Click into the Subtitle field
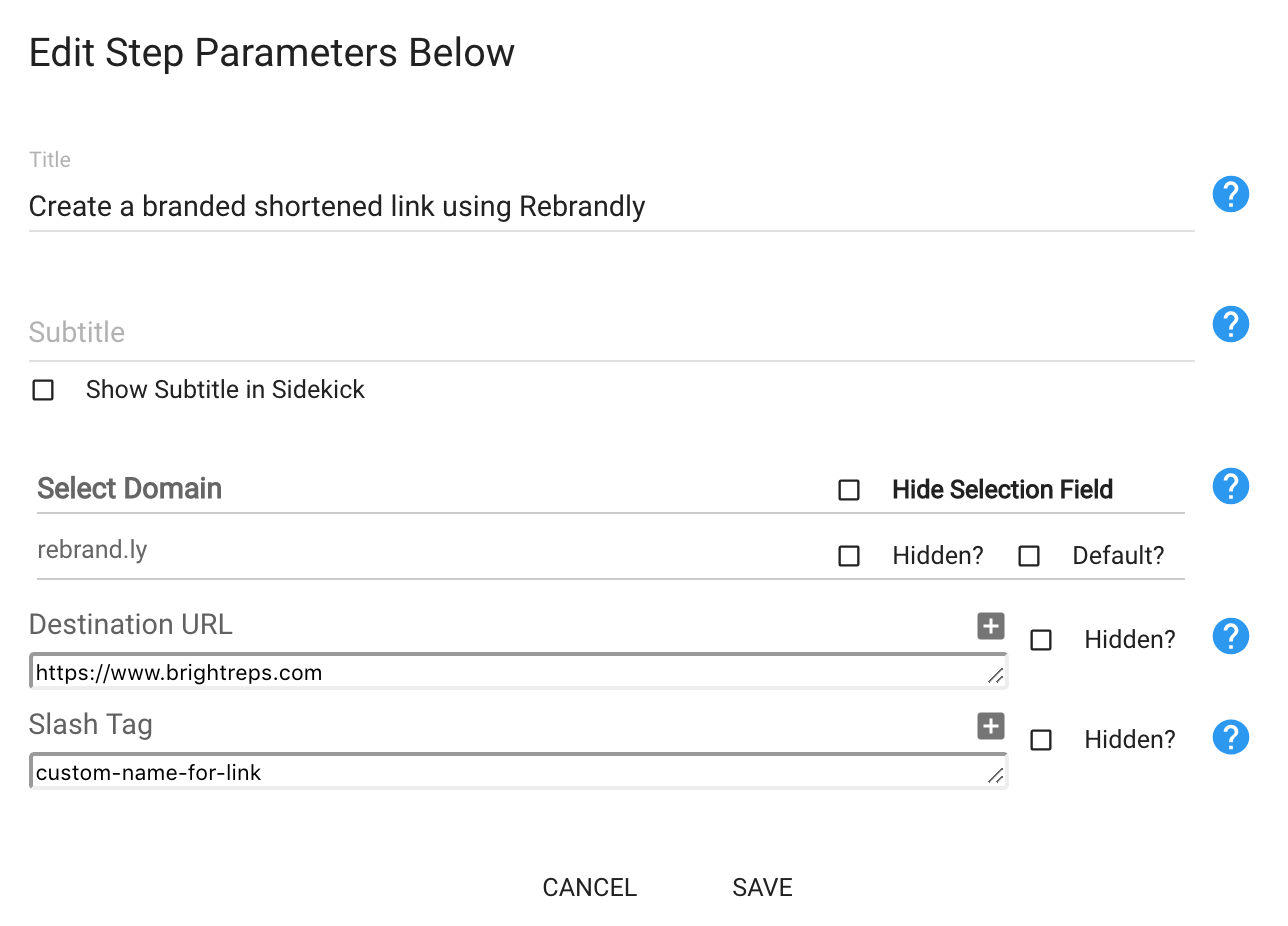 [612, 333]
